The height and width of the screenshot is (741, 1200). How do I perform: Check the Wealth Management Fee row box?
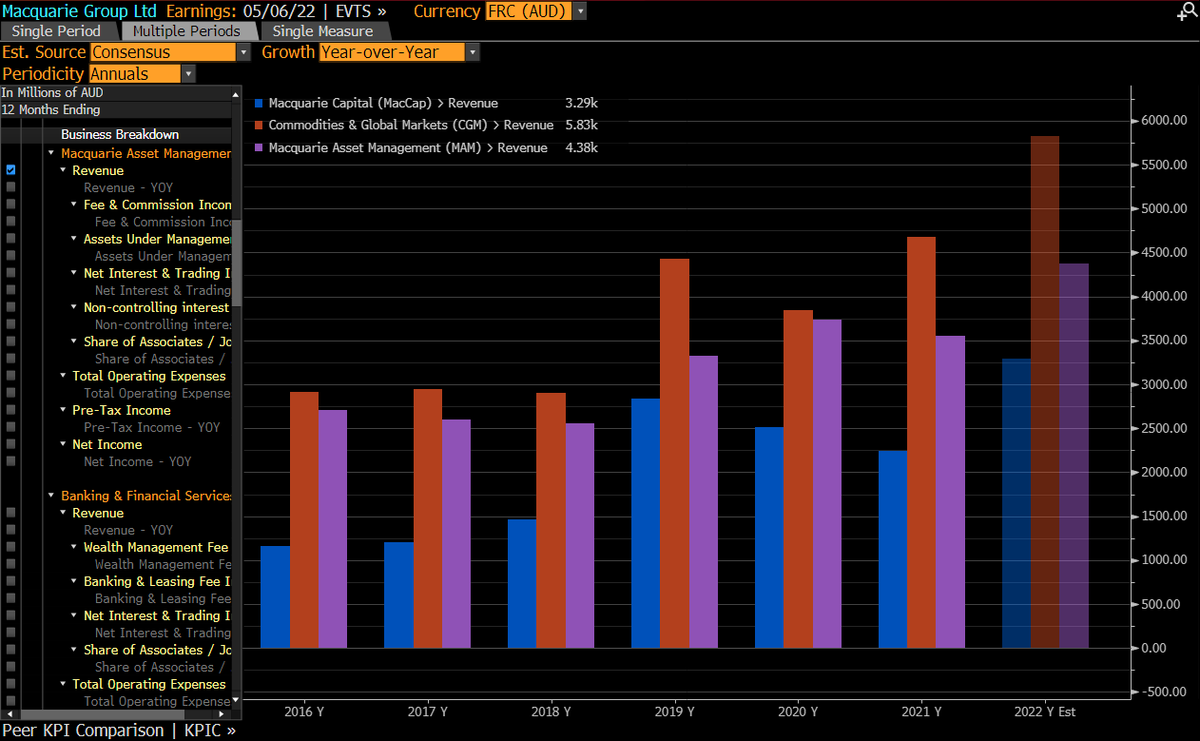(11, 547)
